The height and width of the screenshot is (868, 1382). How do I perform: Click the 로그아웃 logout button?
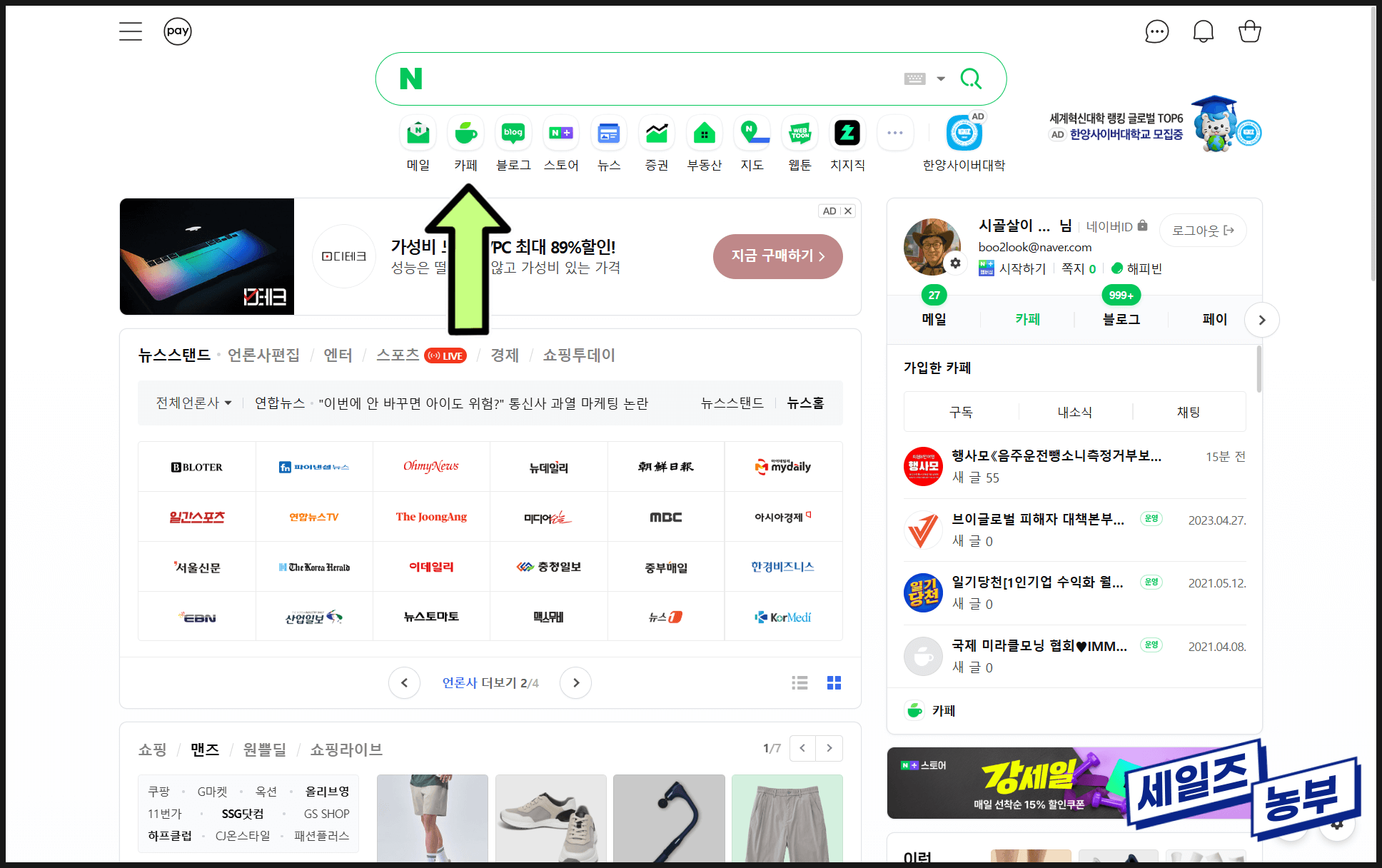pos(1203,231)
